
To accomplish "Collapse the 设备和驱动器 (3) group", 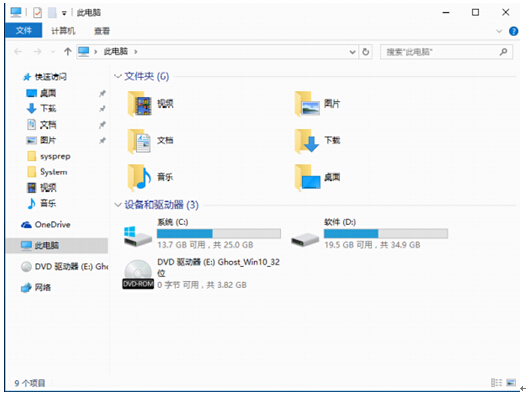I will tap(117, 204).
